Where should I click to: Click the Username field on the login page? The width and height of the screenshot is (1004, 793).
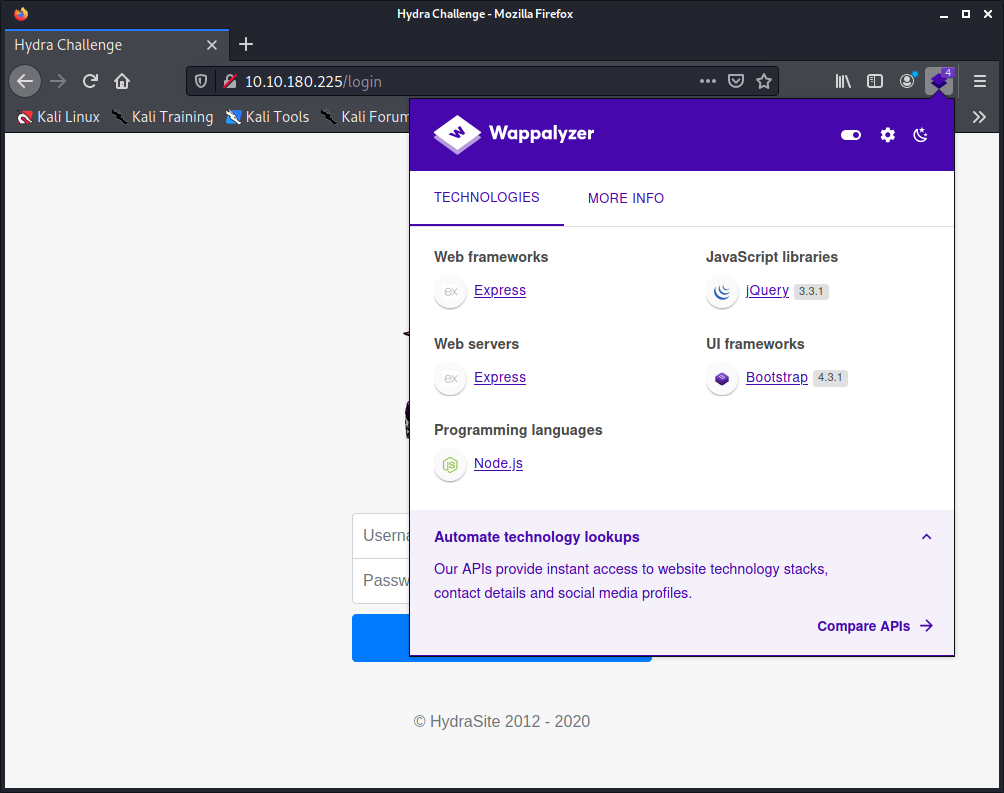tap(381, 535)
